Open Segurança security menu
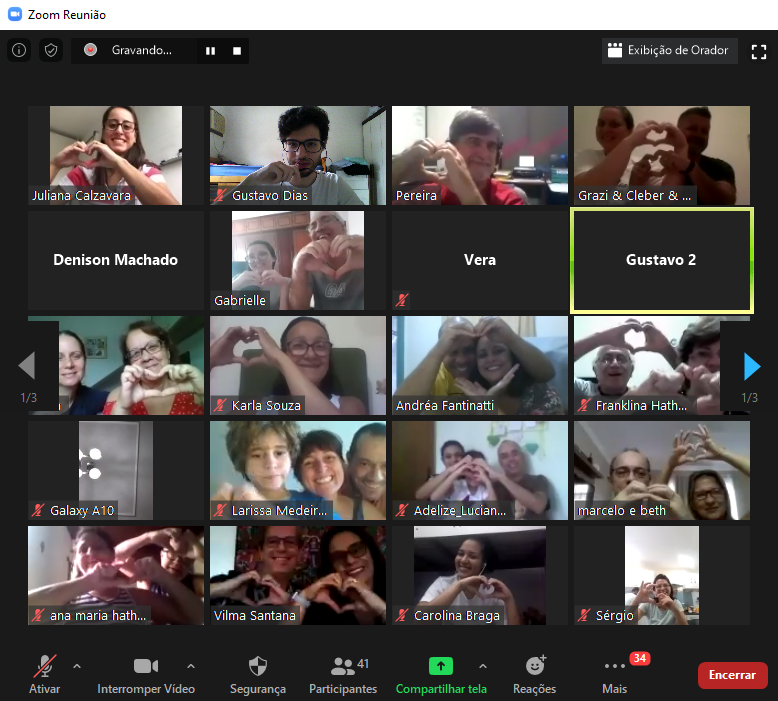 coord(258,674)
